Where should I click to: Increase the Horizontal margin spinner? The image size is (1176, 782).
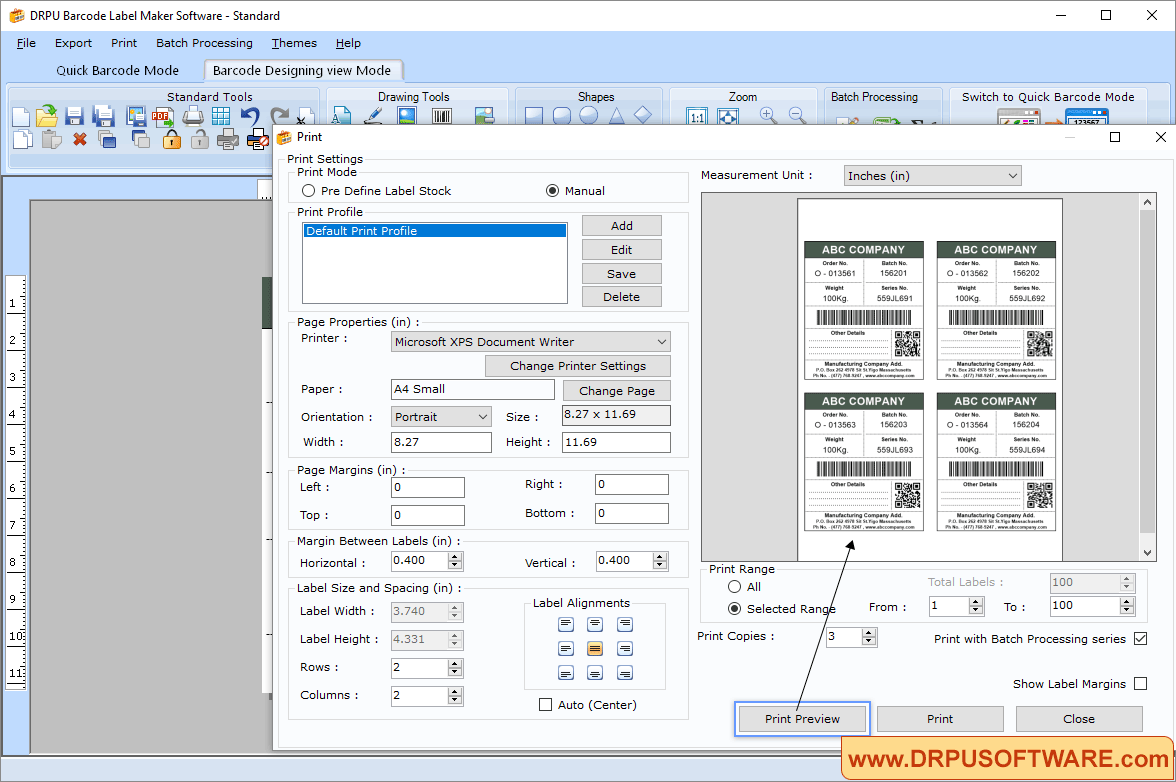(455, 556)
